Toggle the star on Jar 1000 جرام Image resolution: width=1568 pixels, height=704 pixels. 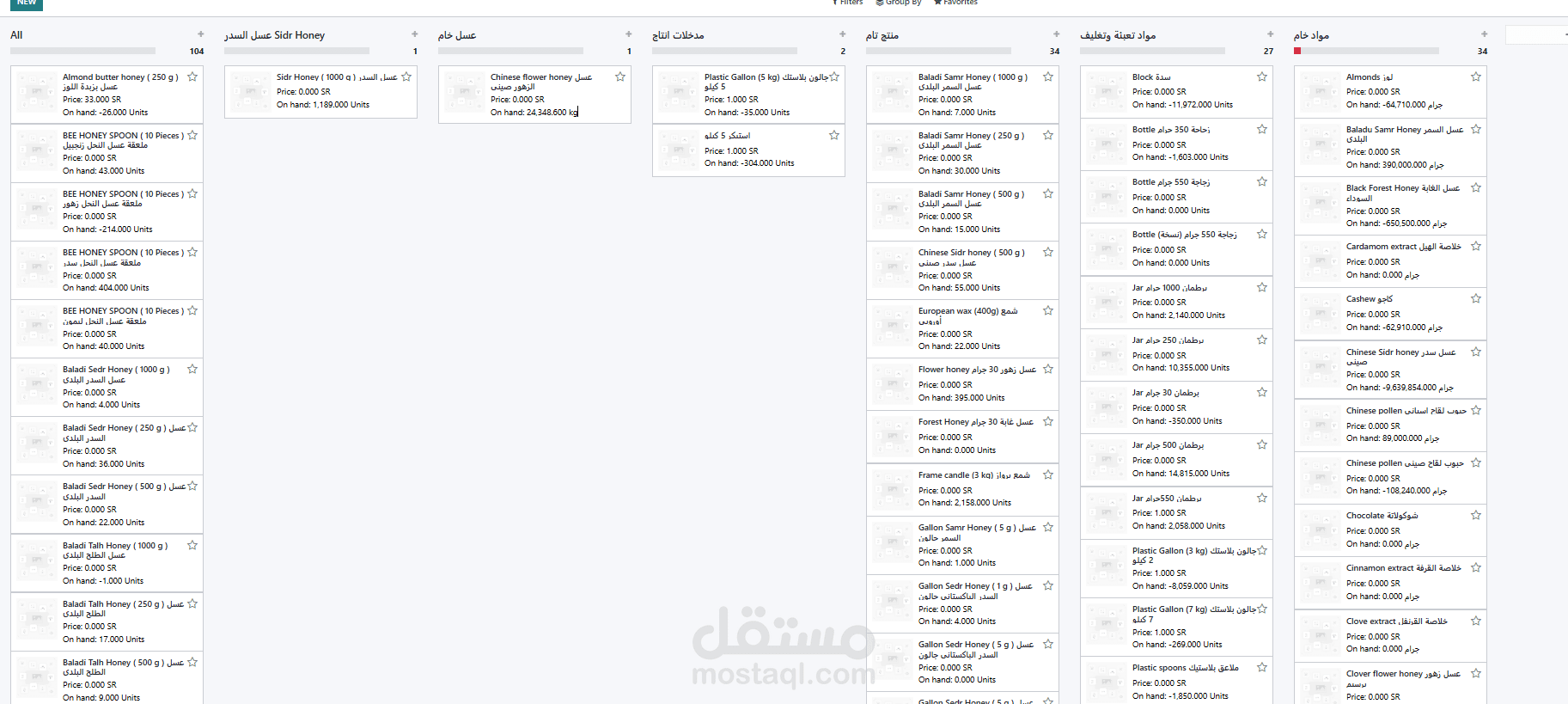click(1262, 287)
